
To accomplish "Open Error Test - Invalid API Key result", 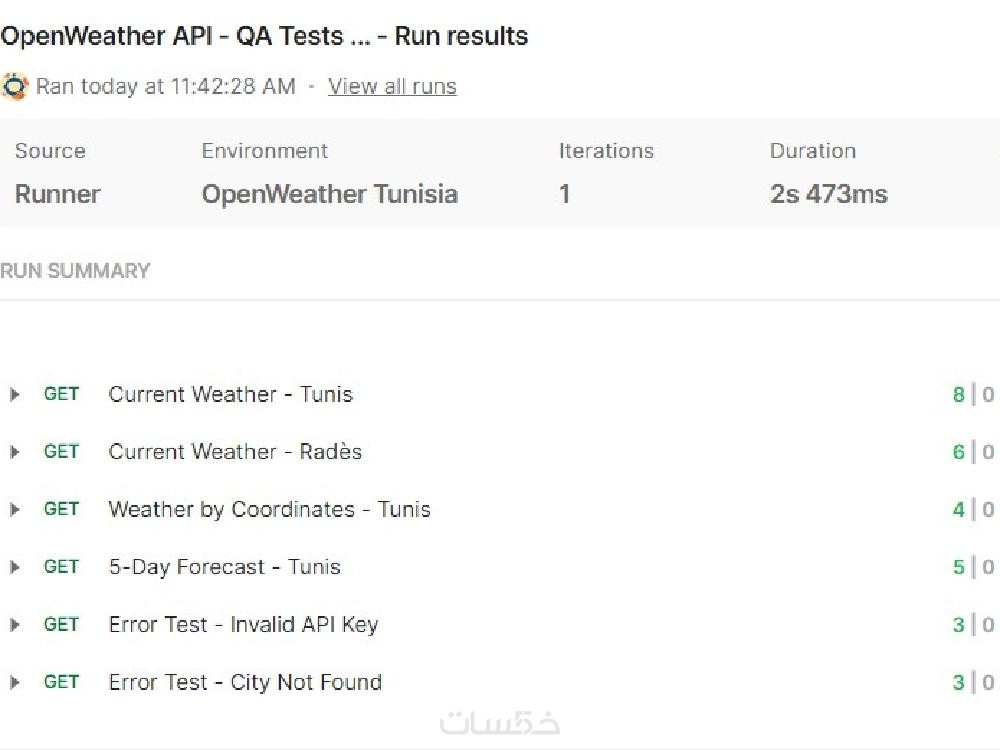I will point(243,625).
